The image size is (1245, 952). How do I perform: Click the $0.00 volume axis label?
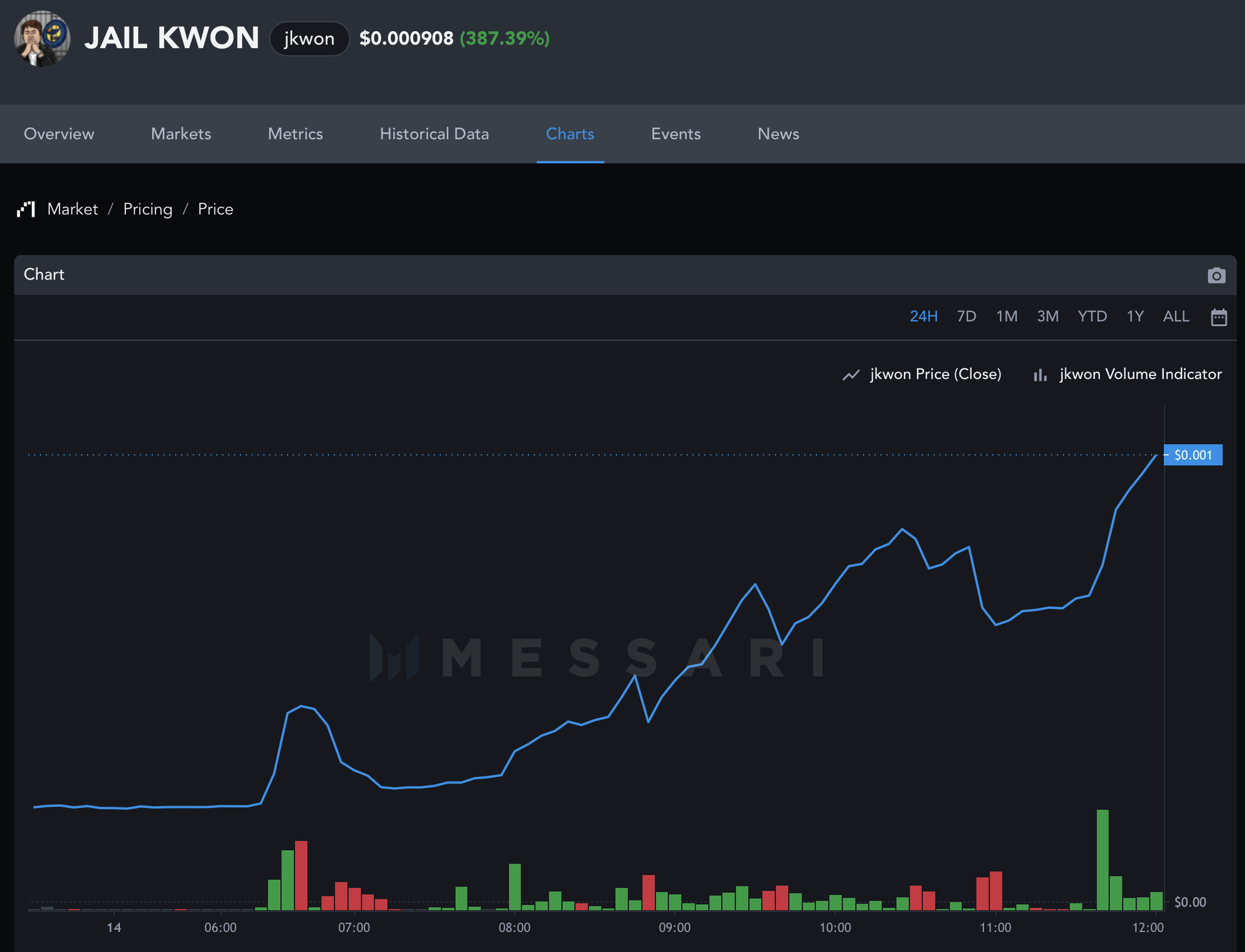[x=1190, y=902]
